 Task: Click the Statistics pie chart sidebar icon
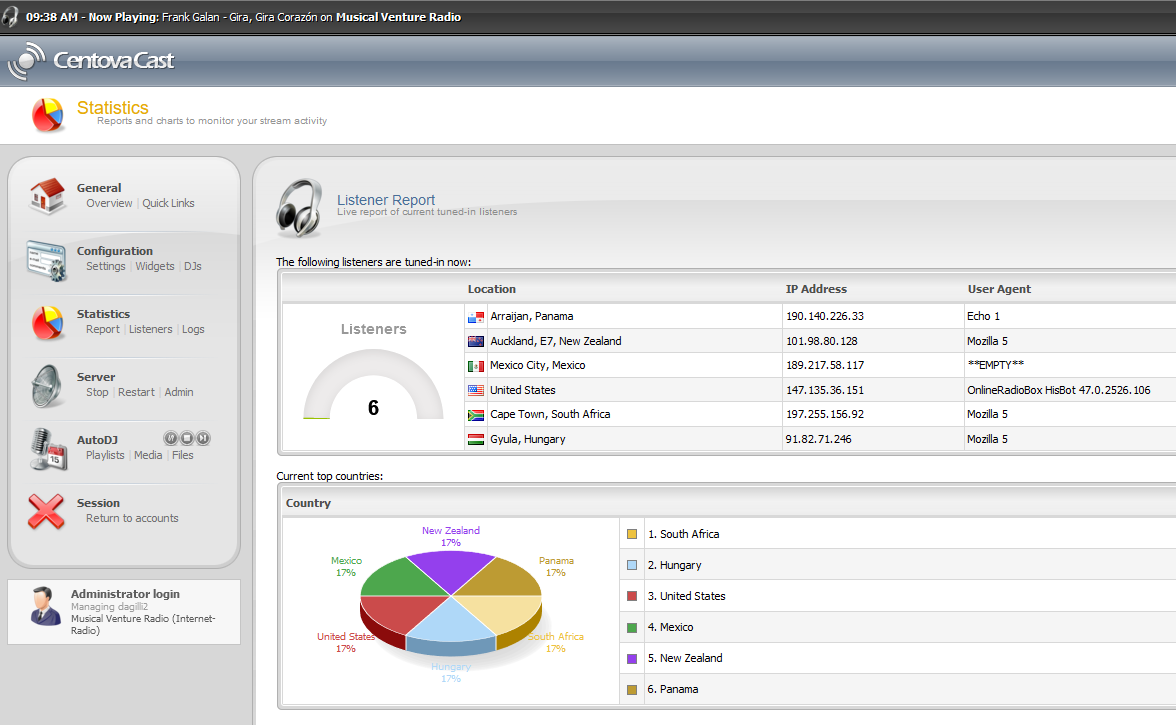47,322
